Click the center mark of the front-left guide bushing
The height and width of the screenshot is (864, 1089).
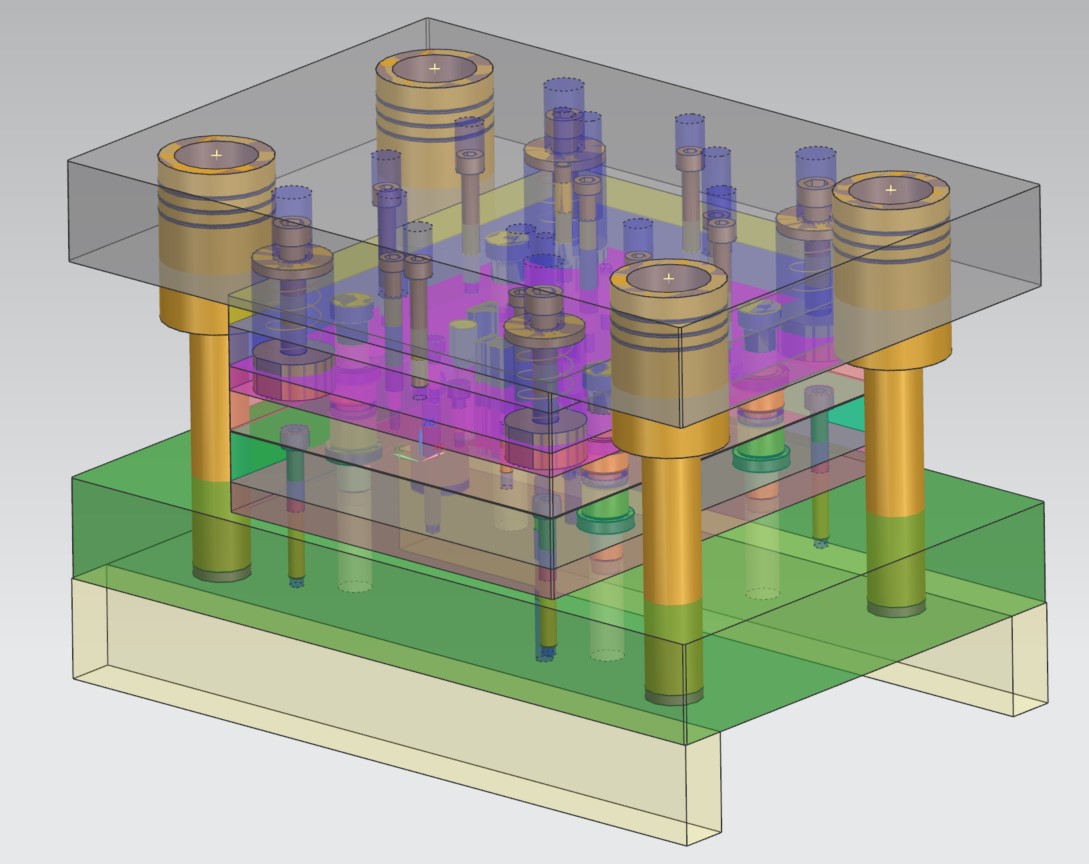tap(216, 155)
